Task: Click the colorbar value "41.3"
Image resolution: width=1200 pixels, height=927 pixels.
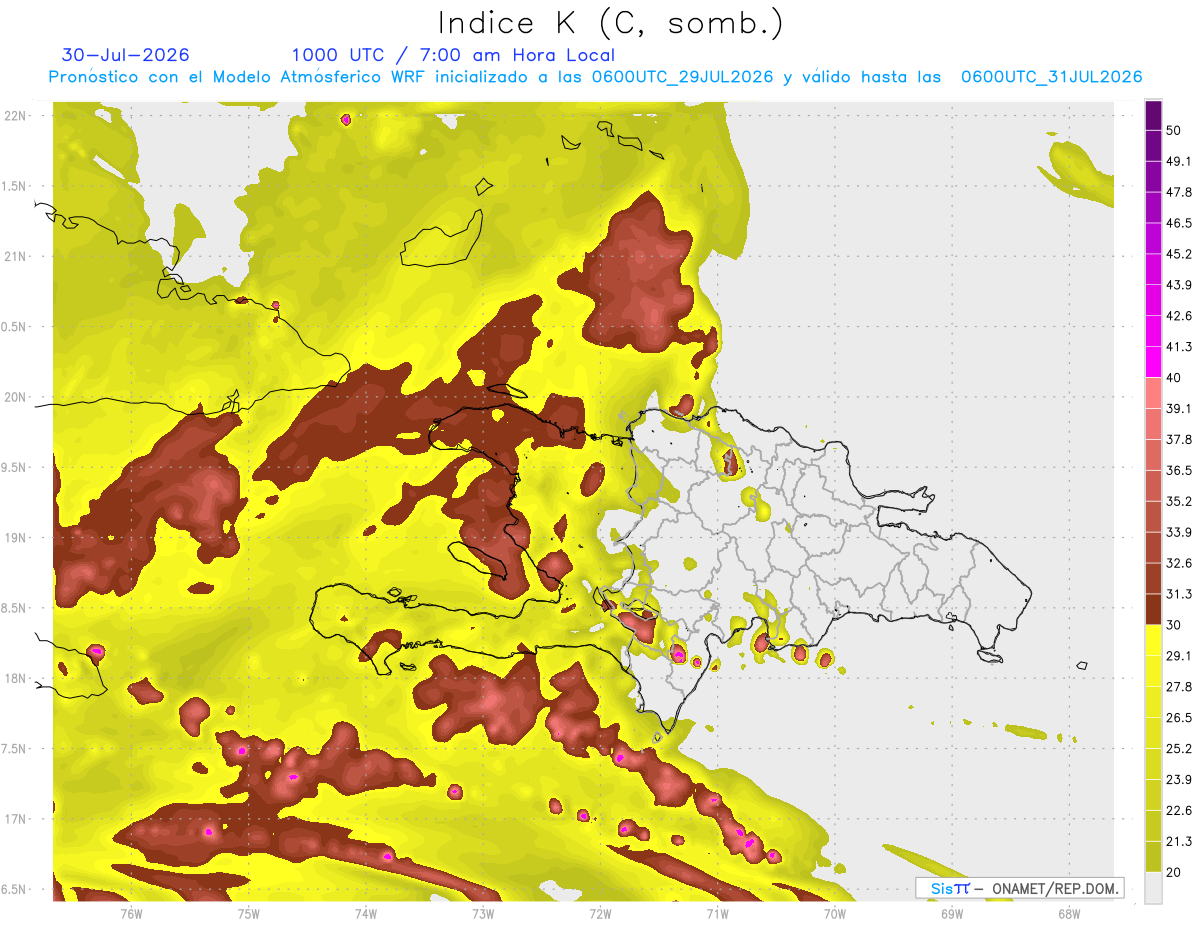Action: point(1179,347)
